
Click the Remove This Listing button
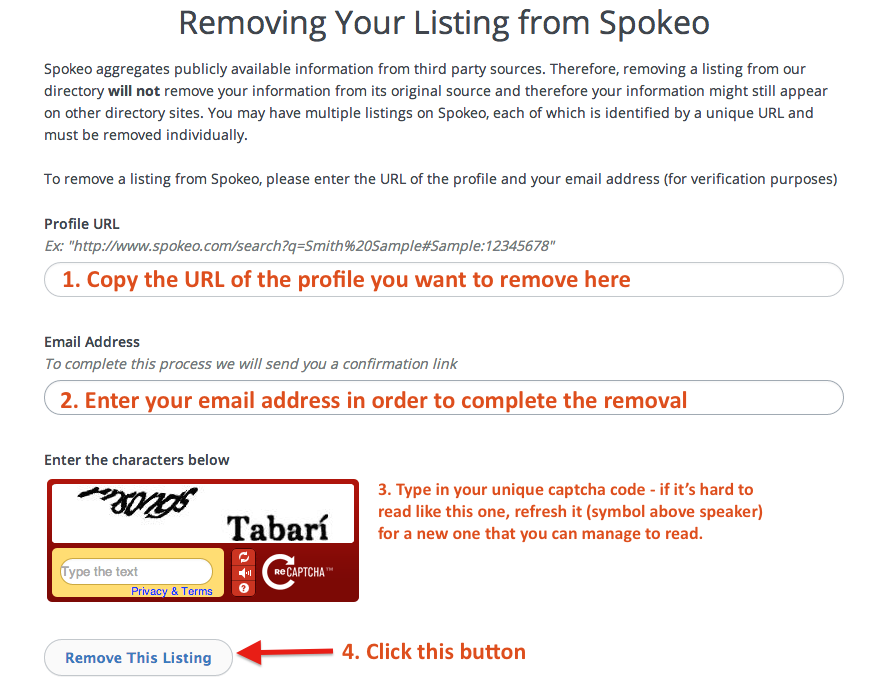click(x=138, y=658)
